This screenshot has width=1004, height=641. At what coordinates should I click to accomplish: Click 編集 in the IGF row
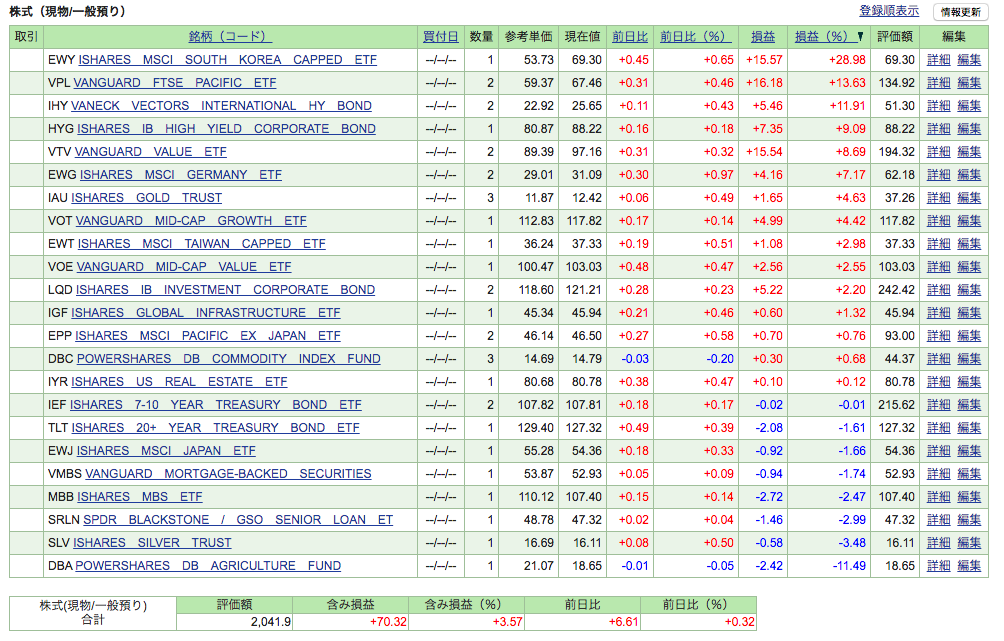click(x=969, y=313)
